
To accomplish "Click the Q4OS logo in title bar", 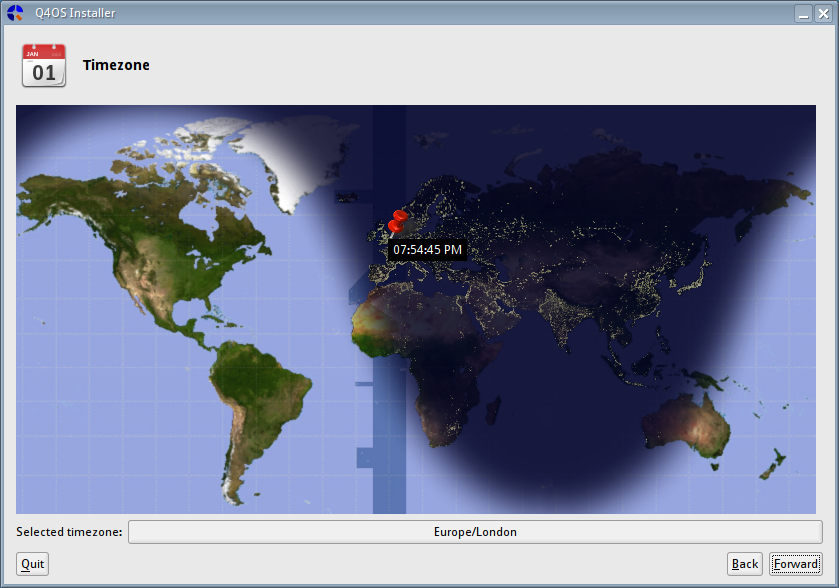I will (x=15, y=13).
